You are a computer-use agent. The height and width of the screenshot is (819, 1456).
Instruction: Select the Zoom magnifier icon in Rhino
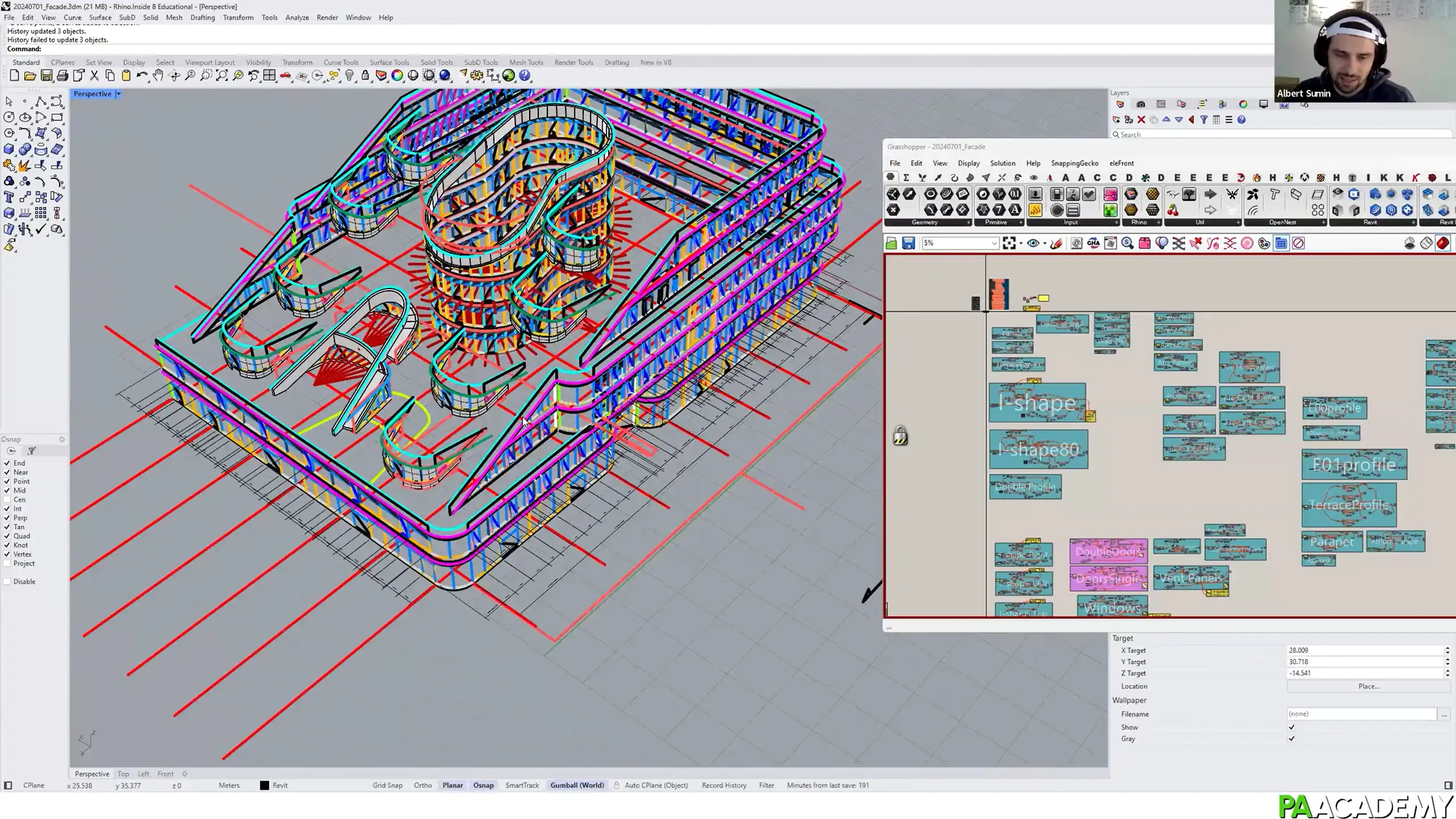pos(190,75)
